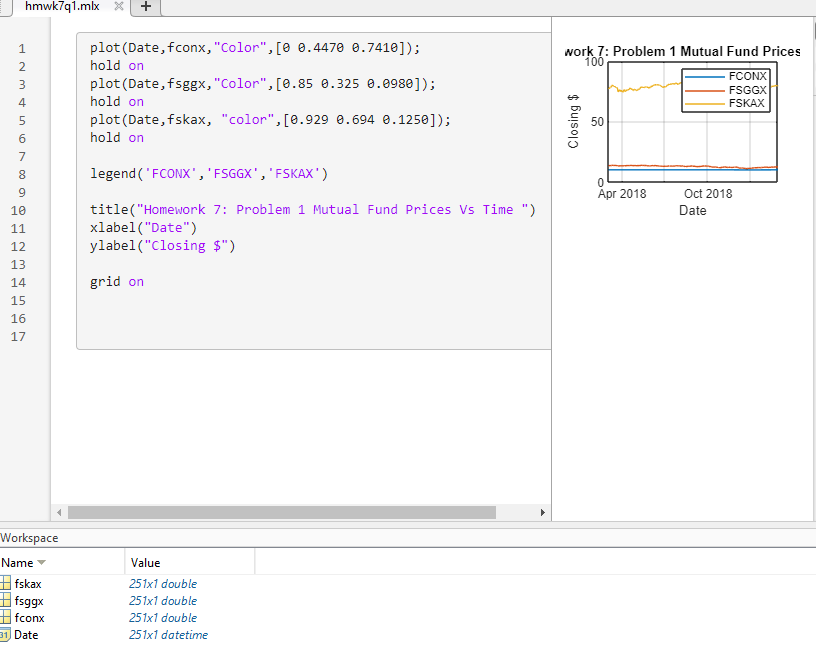816x652 pixels.
Task: Select fsggx variable in Workspace
Action: (29, 601)
